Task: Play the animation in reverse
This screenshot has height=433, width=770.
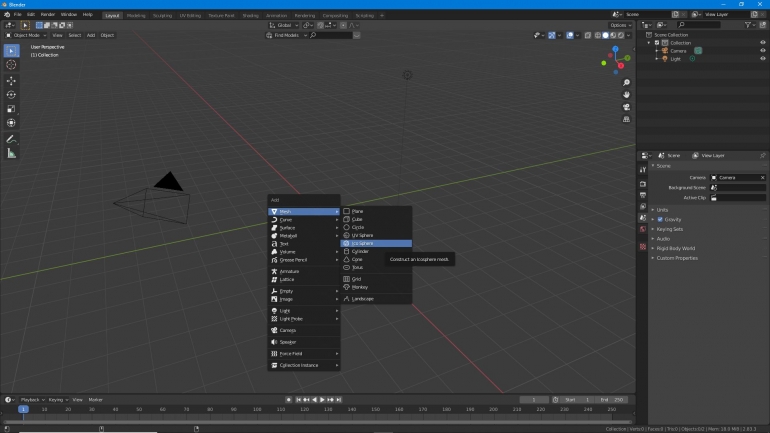Action: point(314,400)
